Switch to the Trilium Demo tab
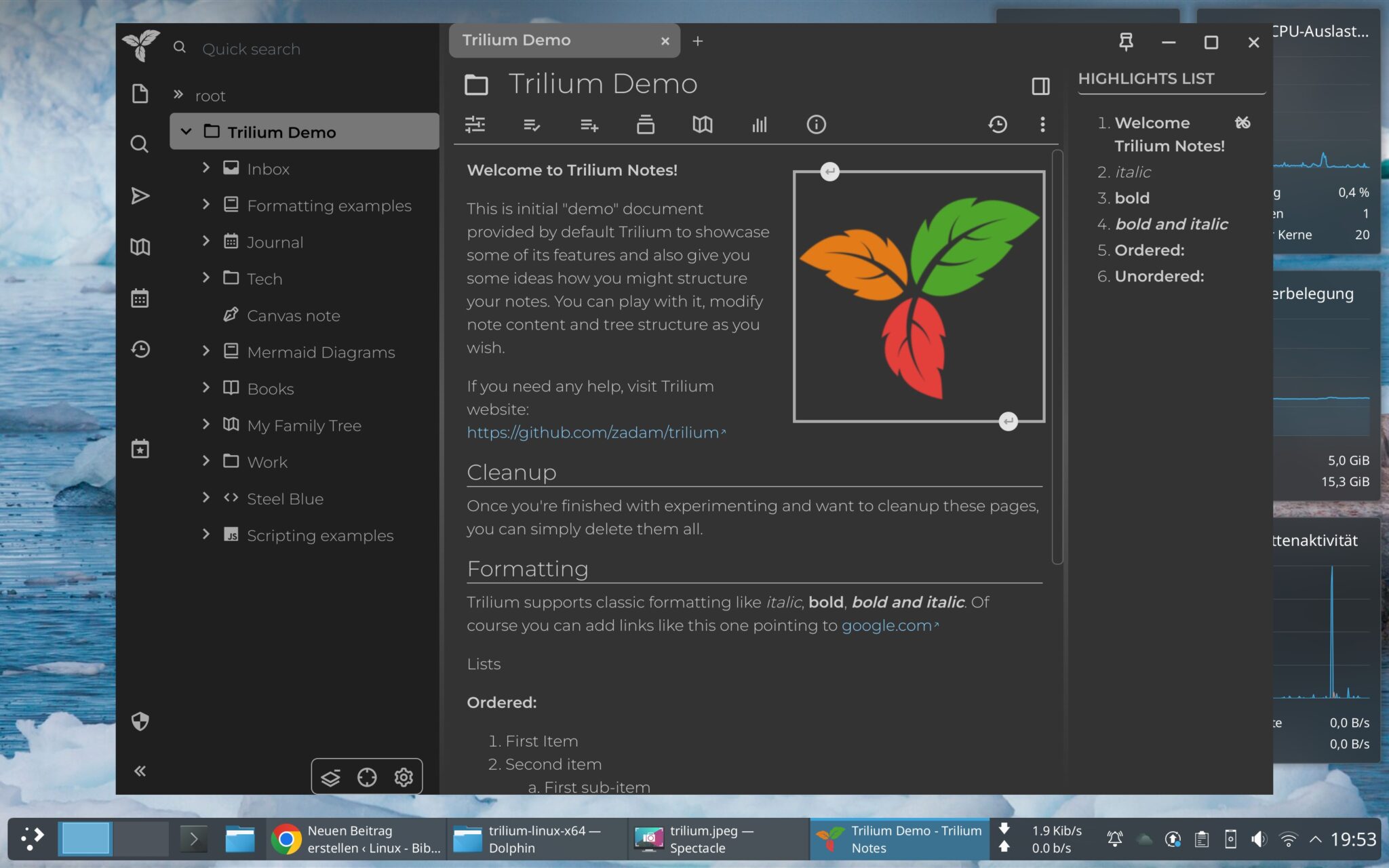1389x868 pixels. coord(543,40)
